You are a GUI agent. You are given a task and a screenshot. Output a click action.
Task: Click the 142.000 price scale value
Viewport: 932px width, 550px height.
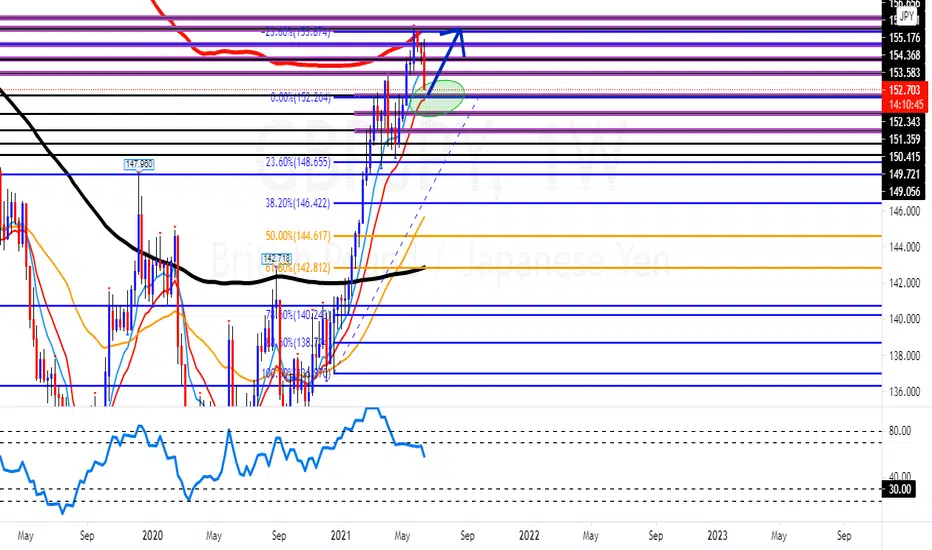coord(904,283)
